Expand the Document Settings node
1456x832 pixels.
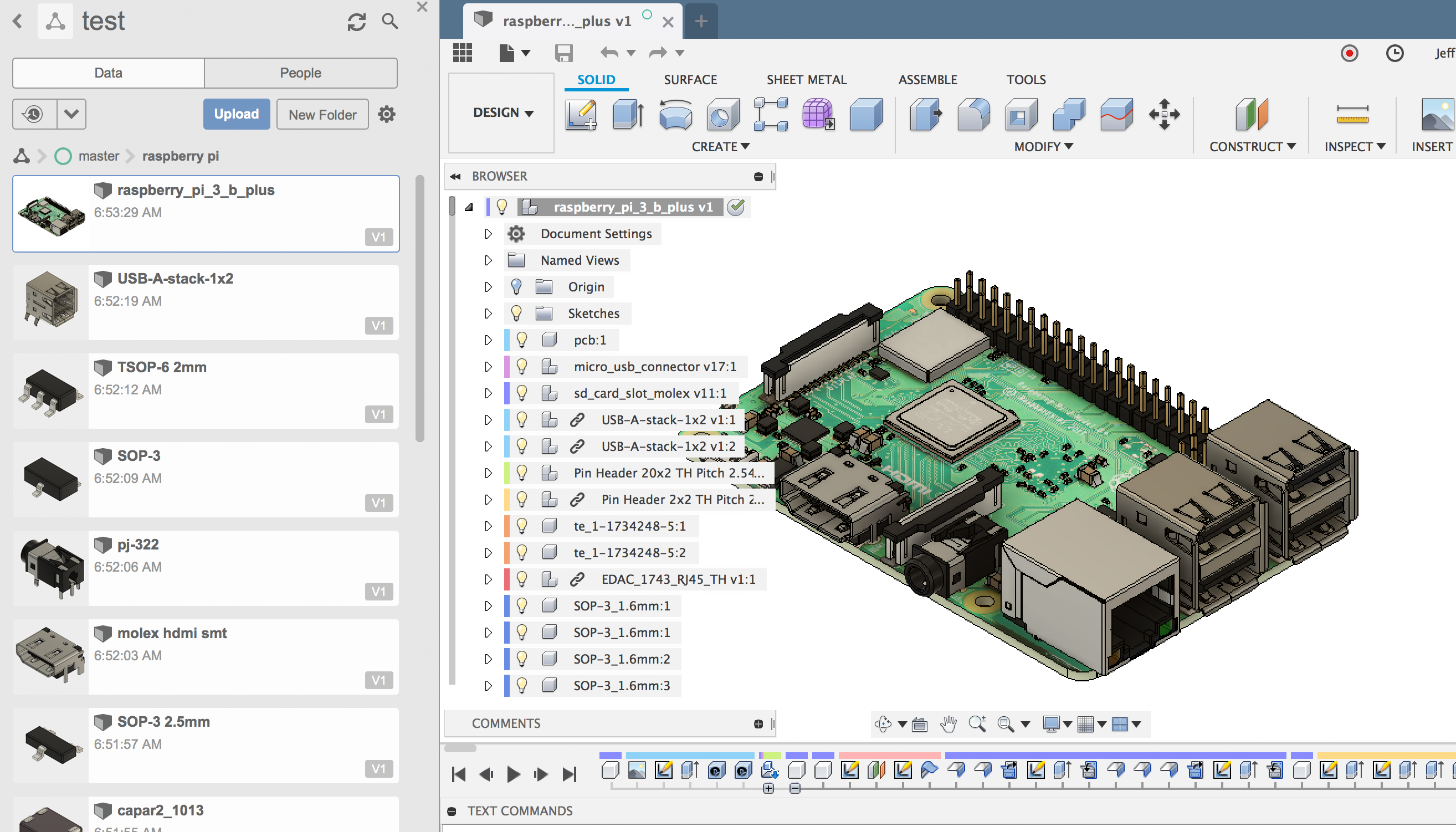488,233
